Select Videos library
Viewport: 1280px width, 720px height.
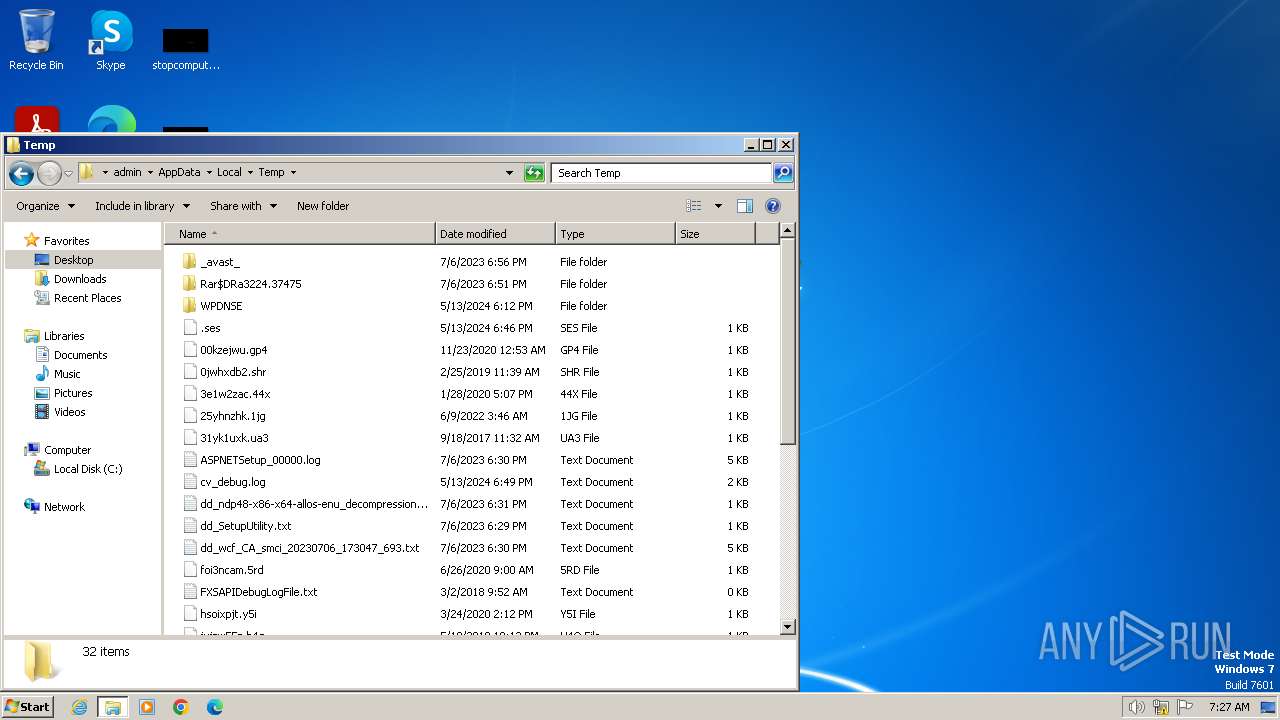[x=69, y=412]
